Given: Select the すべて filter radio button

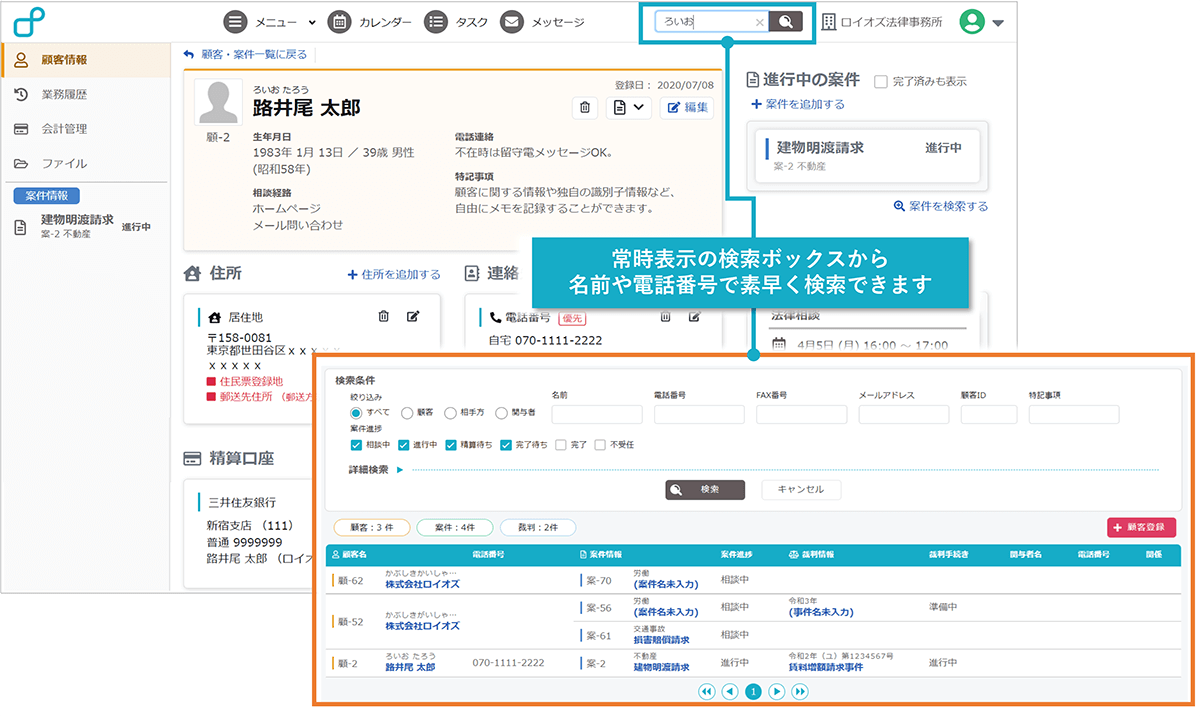Looking at the screenshot, I should [356, 412].
